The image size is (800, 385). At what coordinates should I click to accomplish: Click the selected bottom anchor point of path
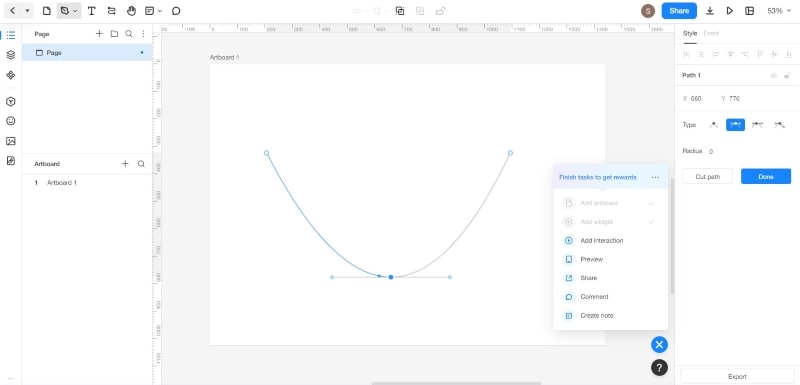pos(391,277)
